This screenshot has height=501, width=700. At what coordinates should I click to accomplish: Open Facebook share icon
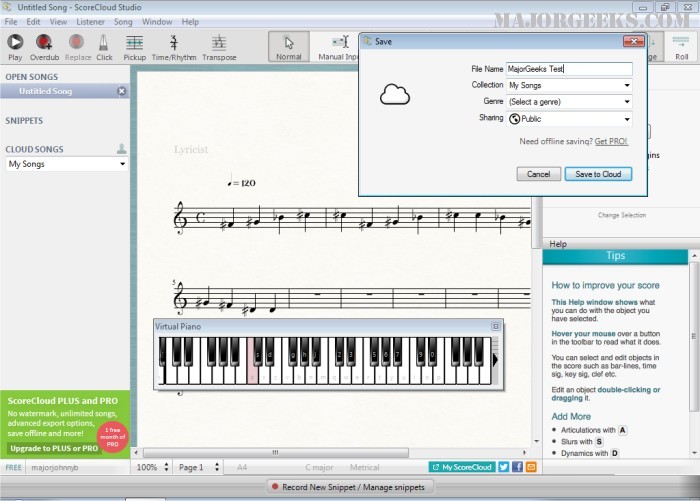pyautogui.click(x=517, y=467)
